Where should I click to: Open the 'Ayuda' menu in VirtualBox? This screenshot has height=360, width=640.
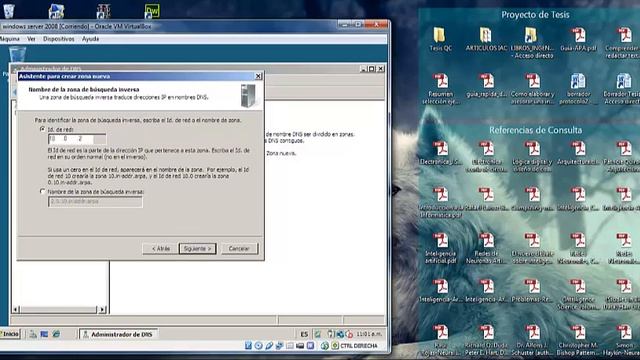click(90, 39)
